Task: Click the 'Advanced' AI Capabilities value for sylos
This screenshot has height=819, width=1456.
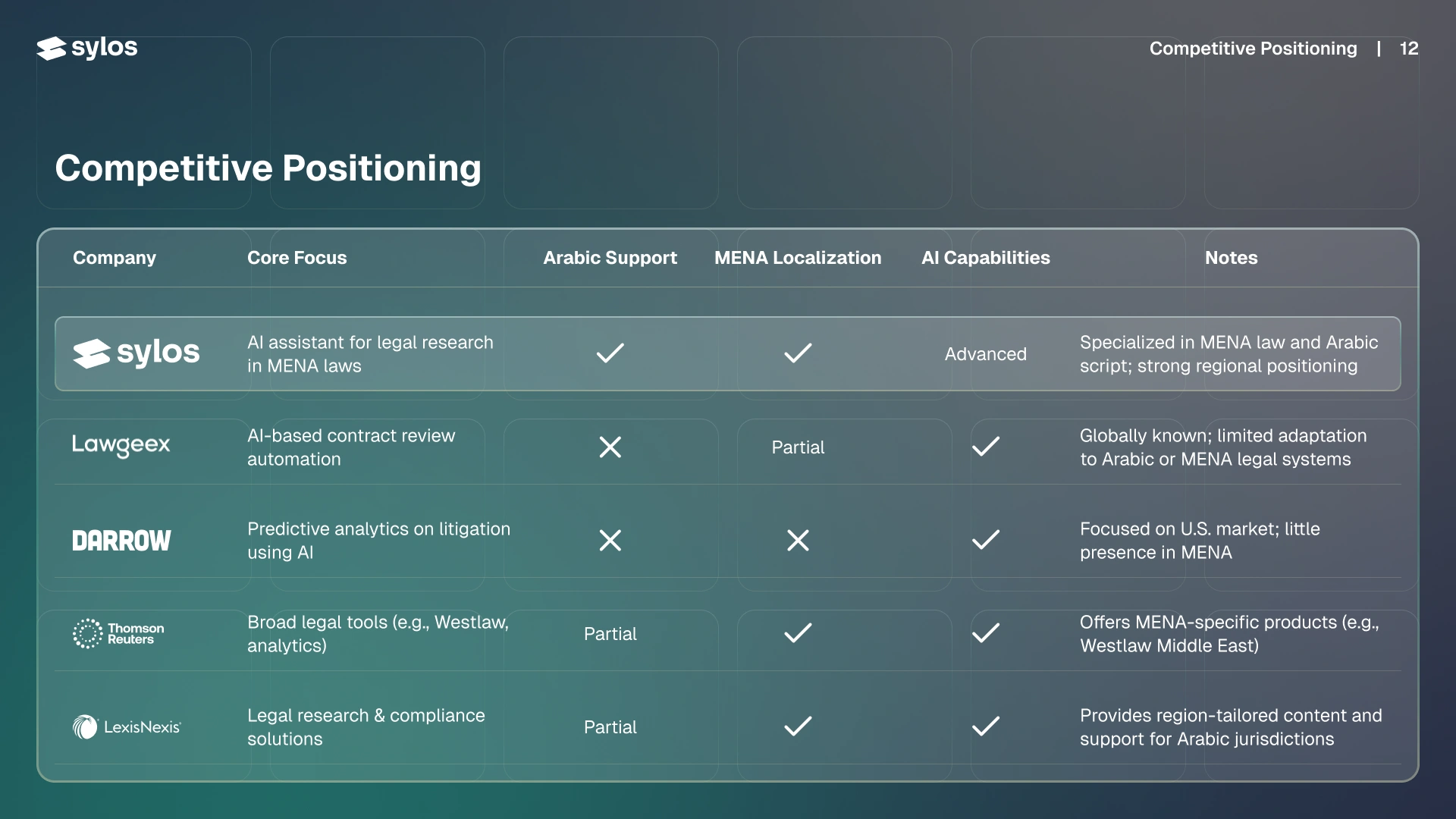Action: (986, 354)
